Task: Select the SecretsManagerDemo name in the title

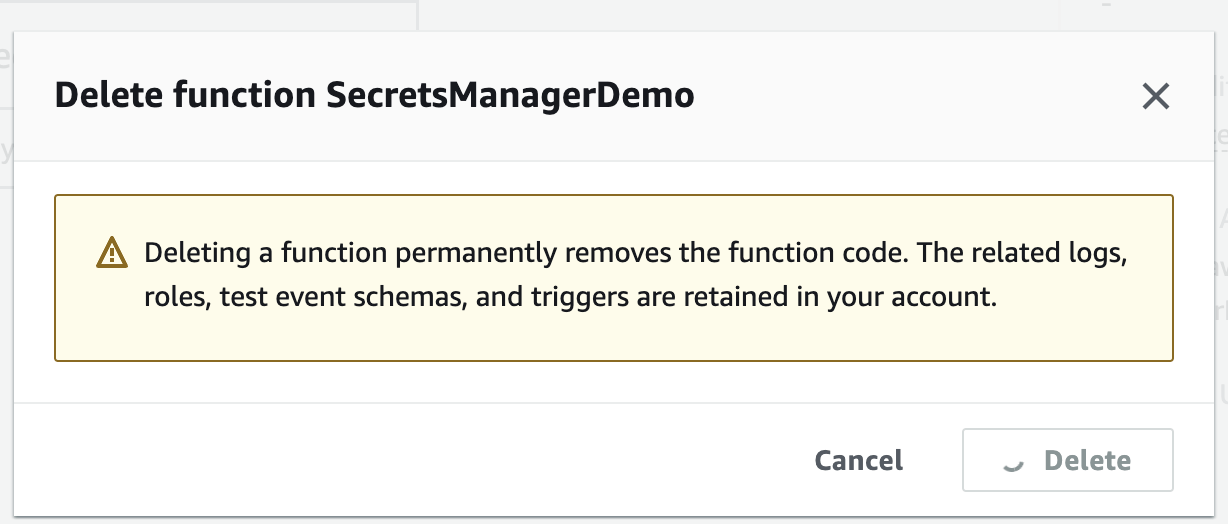Action: coord(510,96)
